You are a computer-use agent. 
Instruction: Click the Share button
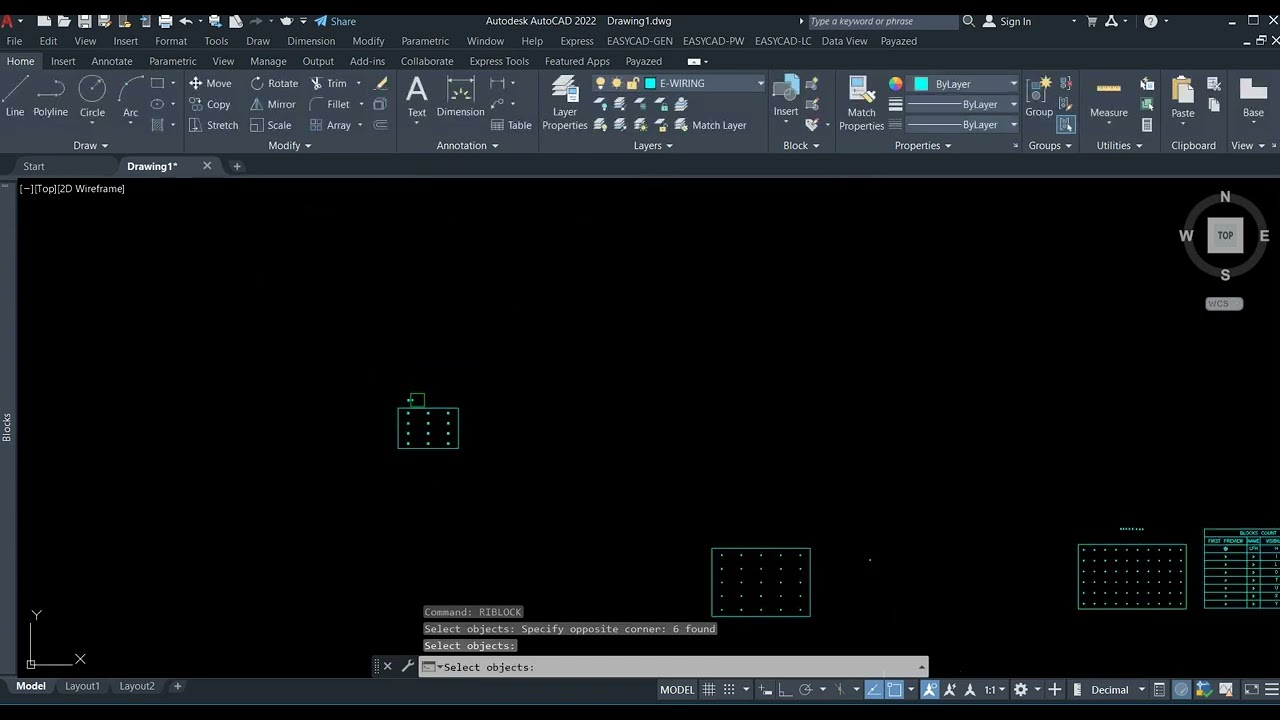tap(335, 21)
